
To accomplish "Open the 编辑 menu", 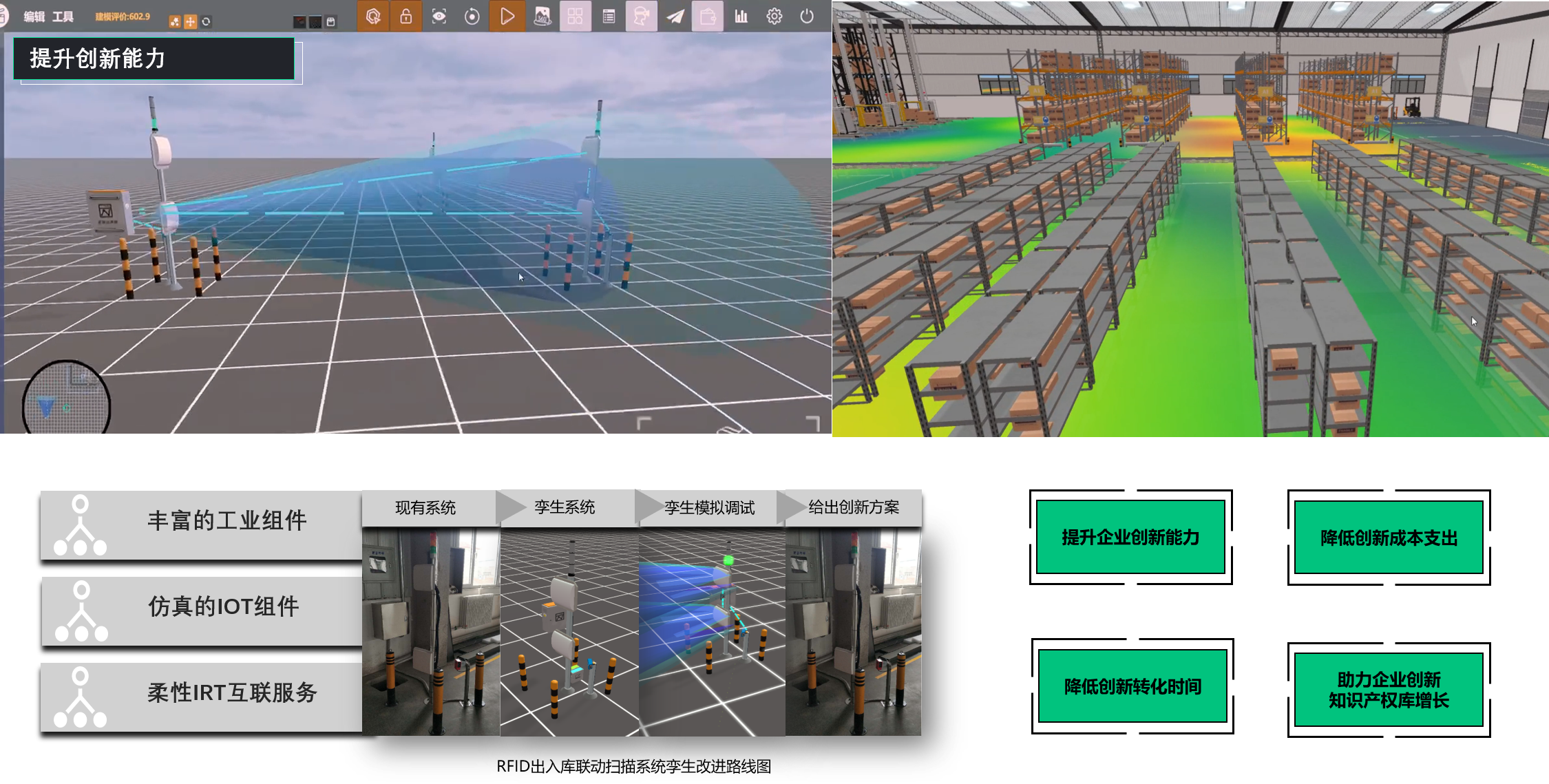I will [34, 17].
